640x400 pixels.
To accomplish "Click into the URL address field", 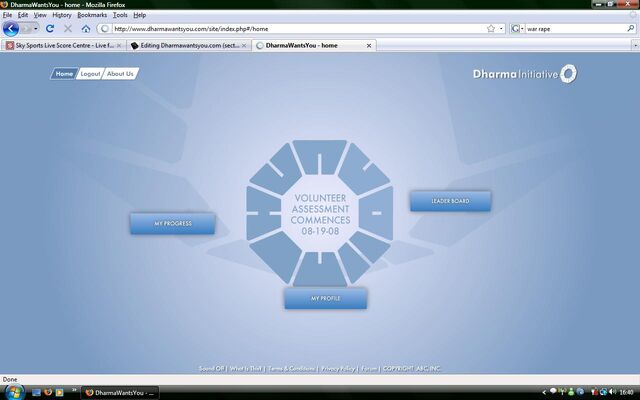I will (298, 29).
